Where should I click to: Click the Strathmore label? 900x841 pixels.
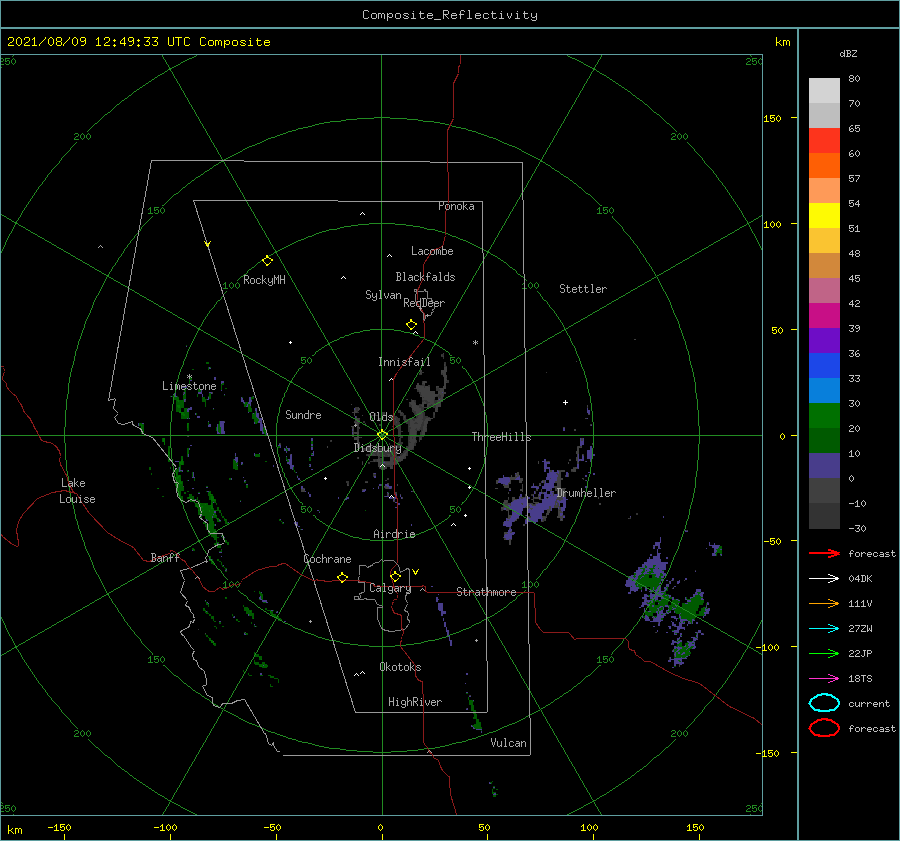click(x=486, y=592)
